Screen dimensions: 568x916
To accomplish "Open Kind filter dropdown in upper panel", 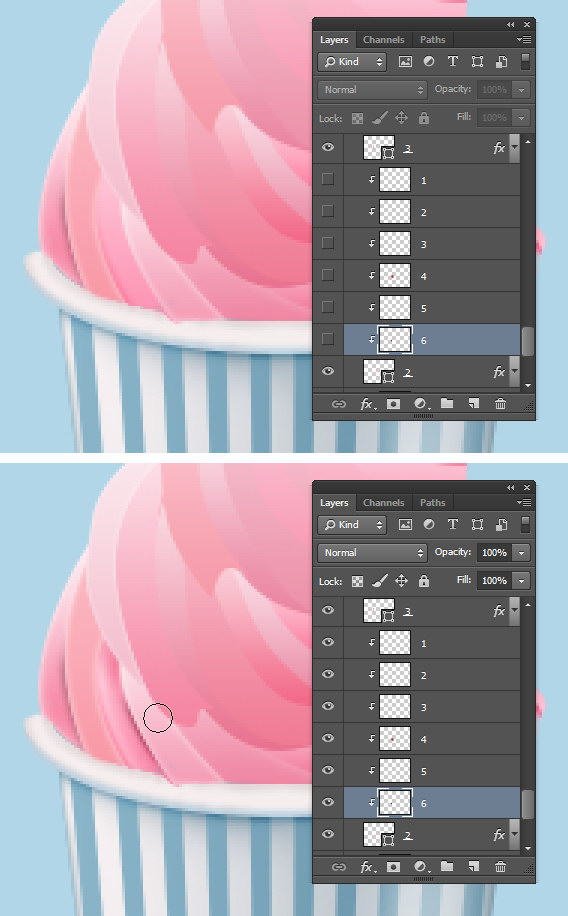I will tap(352, 61).
